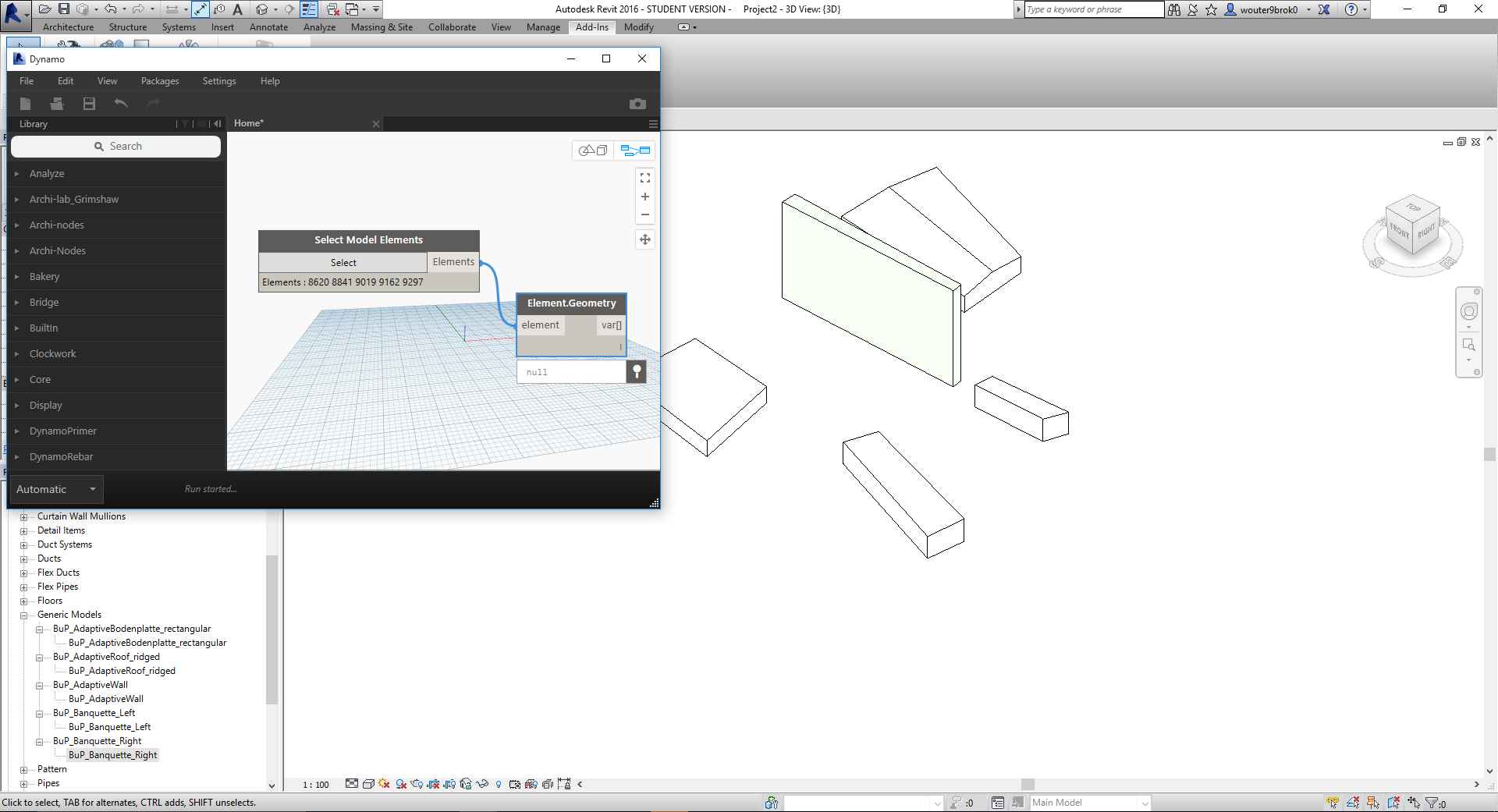
Task: Close the Home* workspace tab
Action: 376,124
